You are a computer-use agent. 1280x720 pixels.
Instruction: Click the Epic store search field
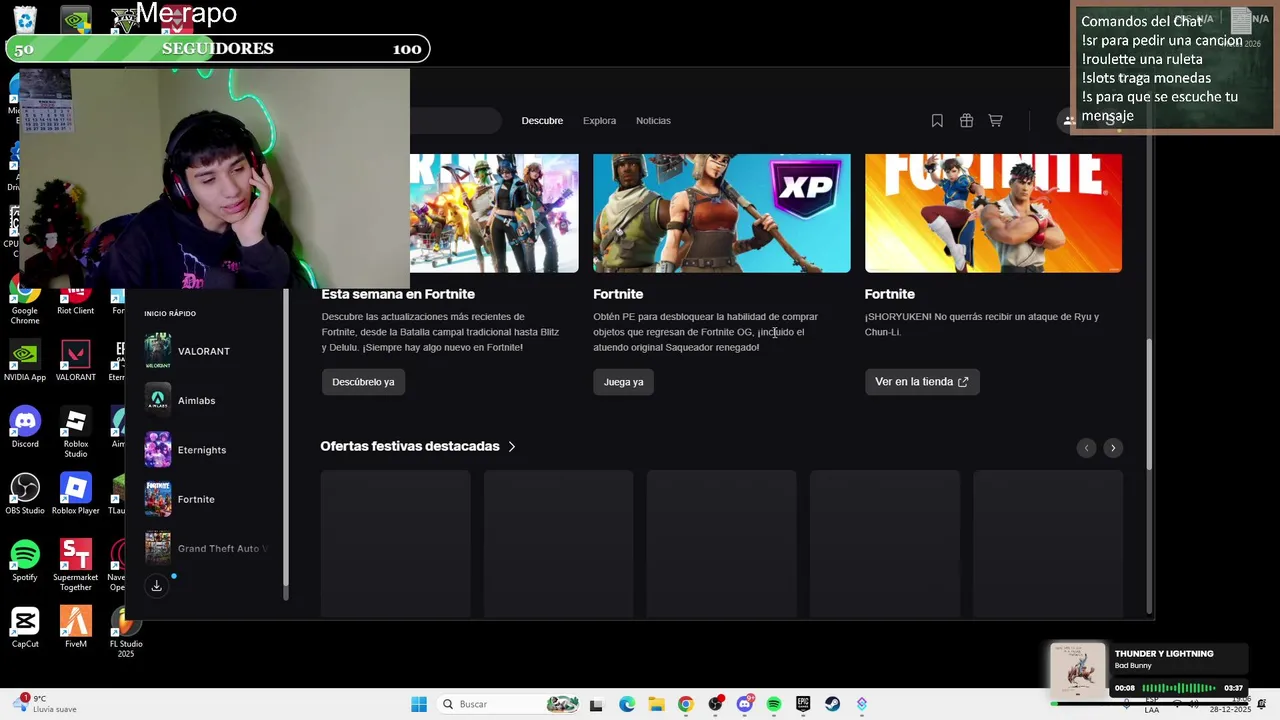[x=455, y=121]
